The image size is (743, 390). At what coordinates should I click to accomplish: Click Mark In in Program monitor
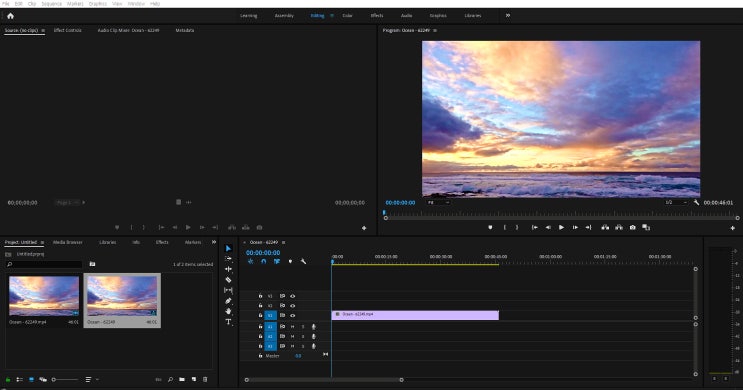coord(505,227)
